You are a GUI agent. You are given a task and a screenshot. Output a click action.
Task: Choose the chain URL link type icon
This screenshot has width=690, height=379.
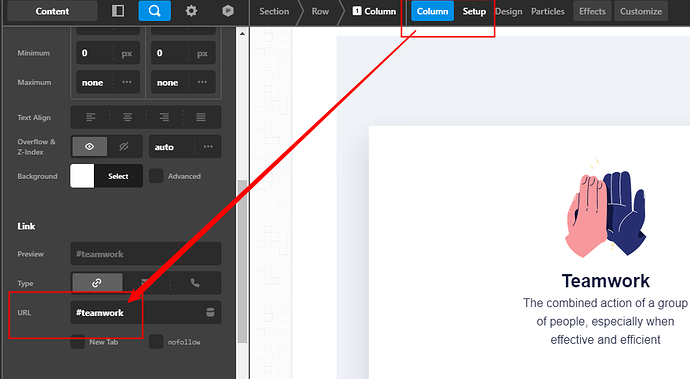[97, 283]
